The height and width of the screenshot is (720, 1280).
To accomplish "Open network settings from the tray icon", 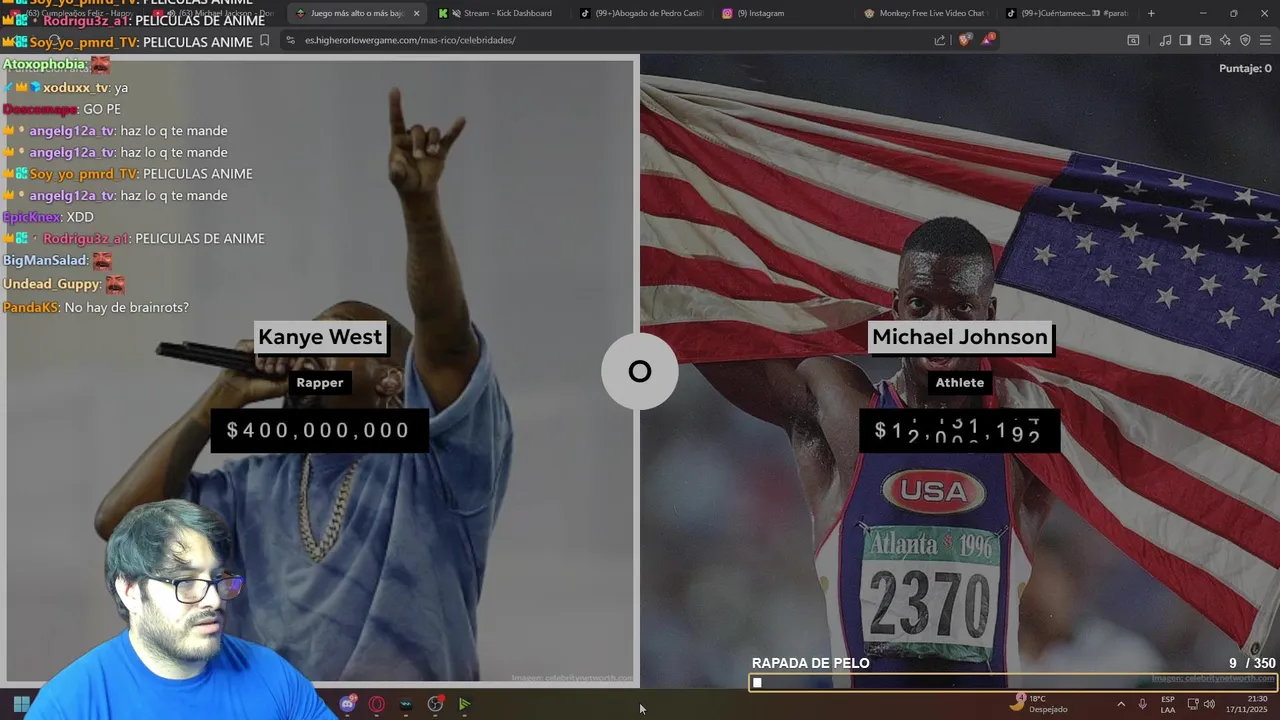I will click(1192, 704).
